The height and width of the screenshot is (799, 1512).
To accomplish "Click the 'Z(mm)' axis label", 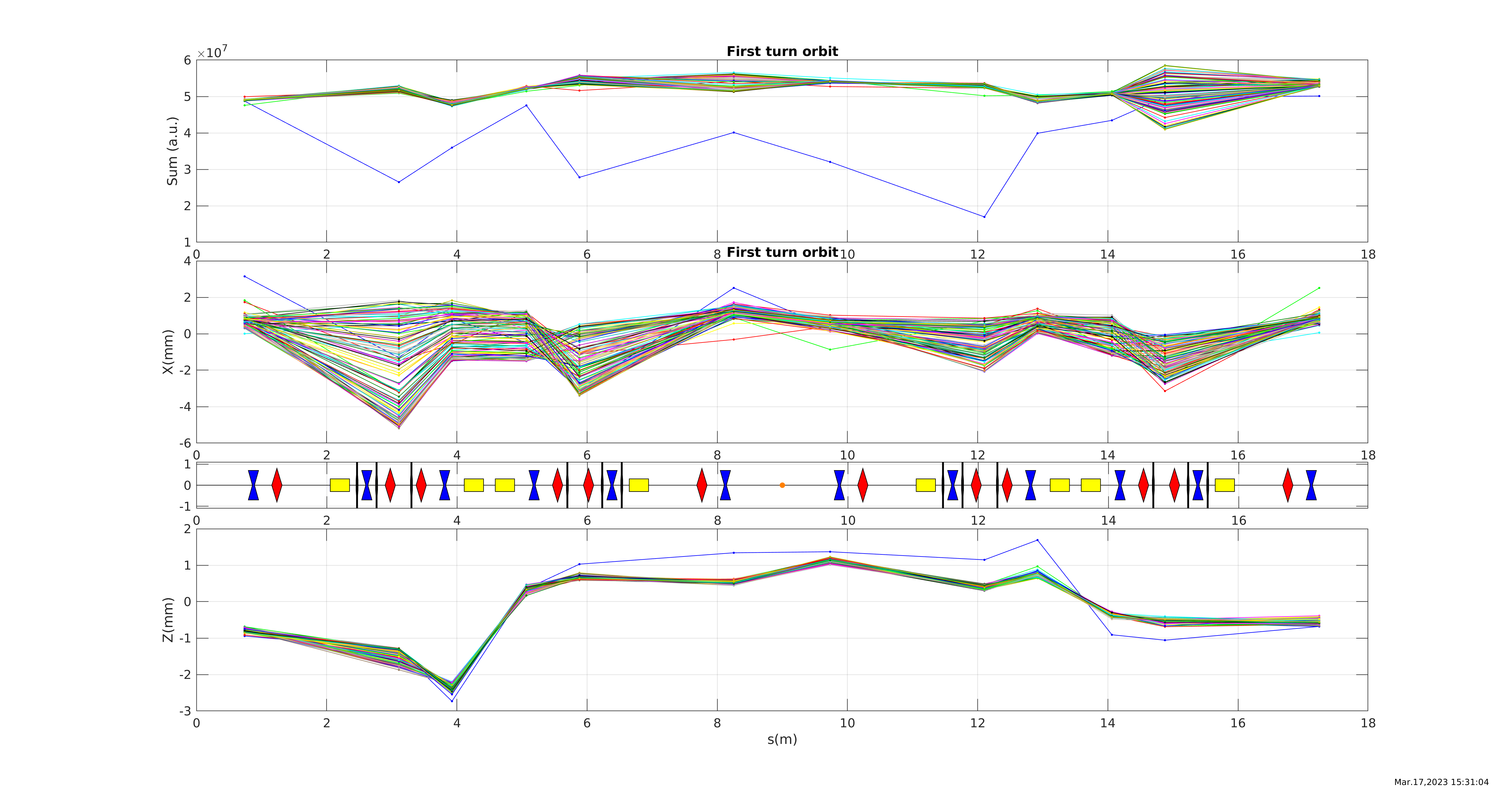I will pos(168,620).
